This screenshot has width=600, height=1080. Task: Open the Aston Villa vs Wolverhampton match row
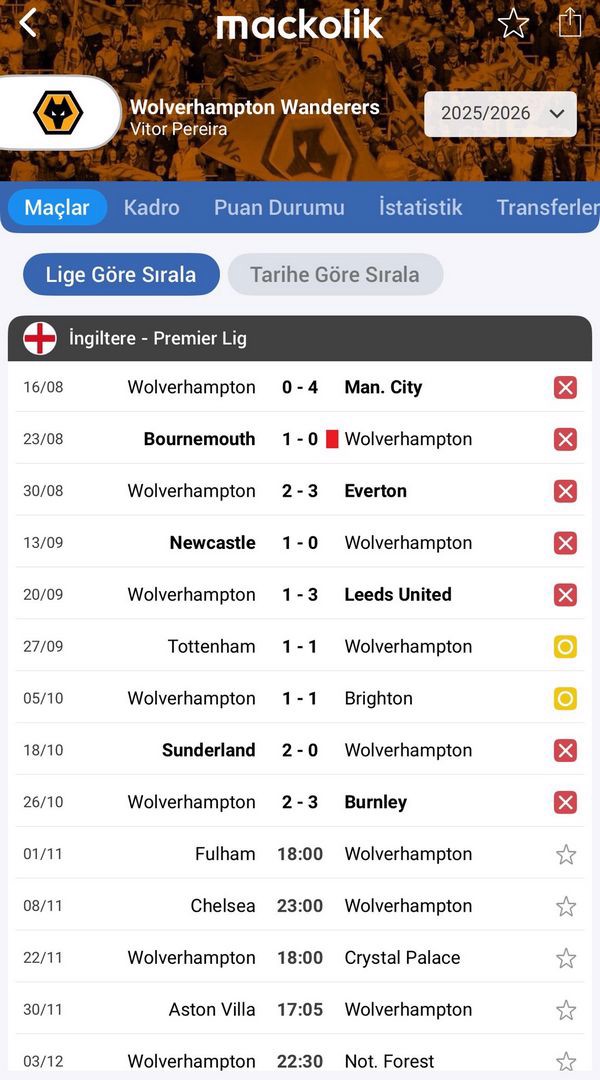300,1010
